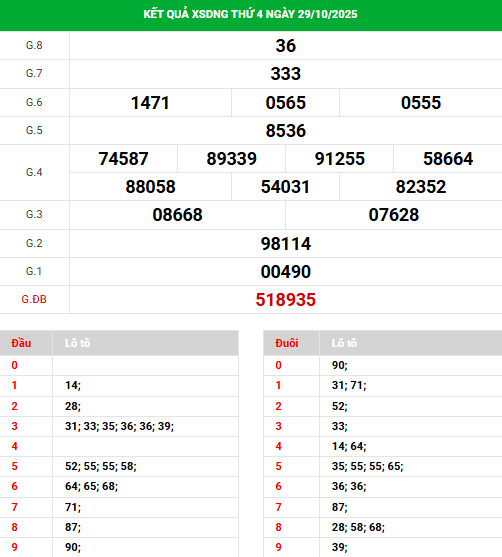
Task: Select the red special prize 518935
Action: pos(286,300)
